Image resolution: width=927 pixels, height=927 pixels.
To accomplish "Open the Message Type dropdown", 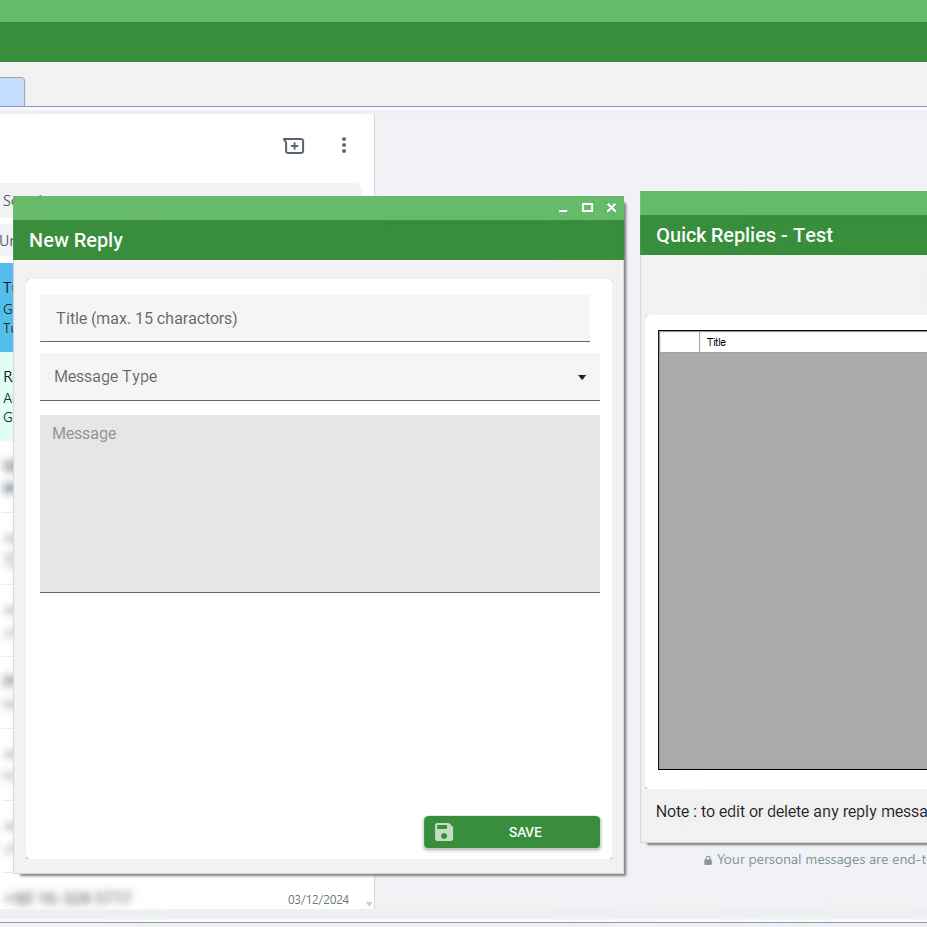I will pyautogui.click(x=320, y=377).
